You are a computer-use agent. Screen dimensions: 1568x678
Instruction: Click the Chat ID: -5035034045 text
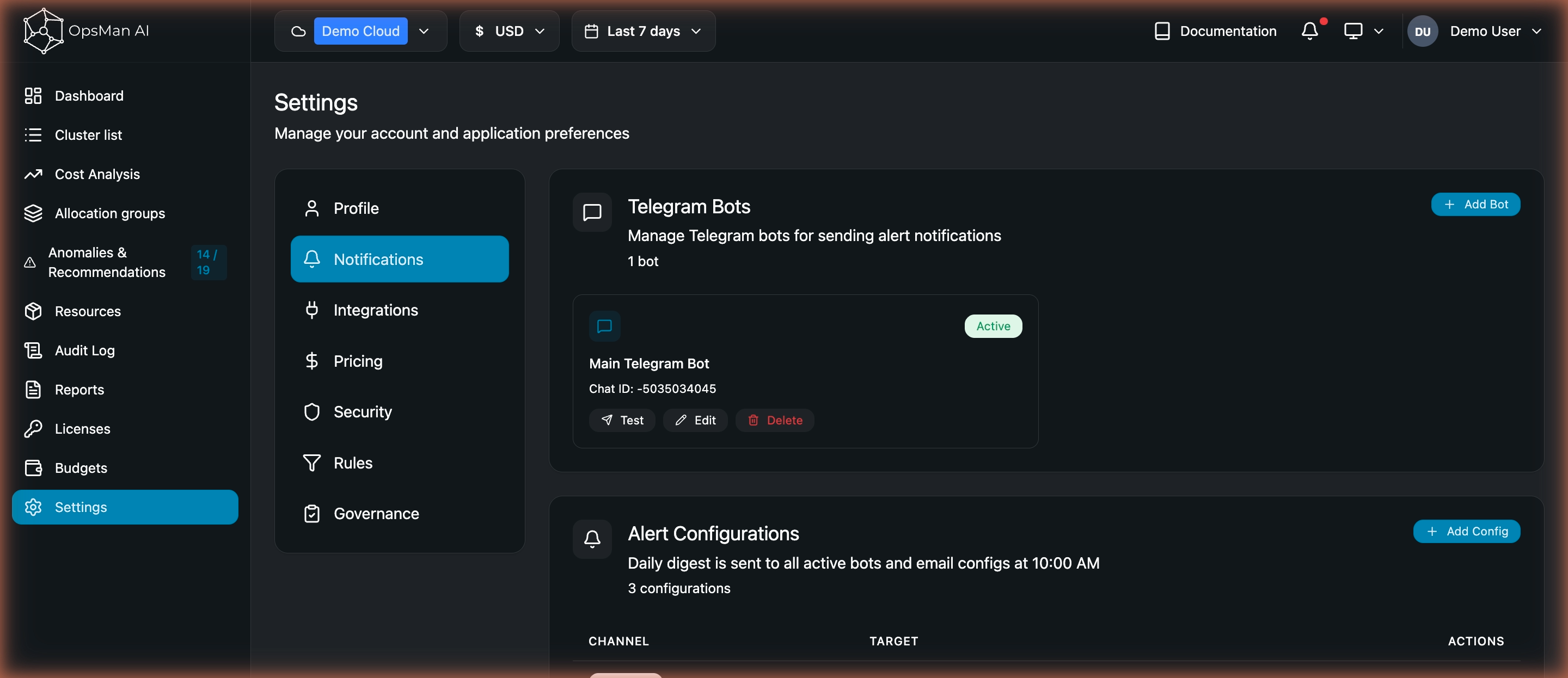point(652,389)
